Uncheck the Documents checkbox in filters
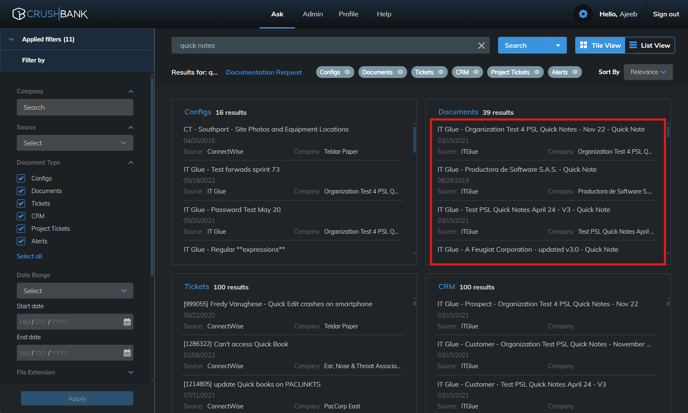The image size is (688, 413). click(x=21, y=191)
